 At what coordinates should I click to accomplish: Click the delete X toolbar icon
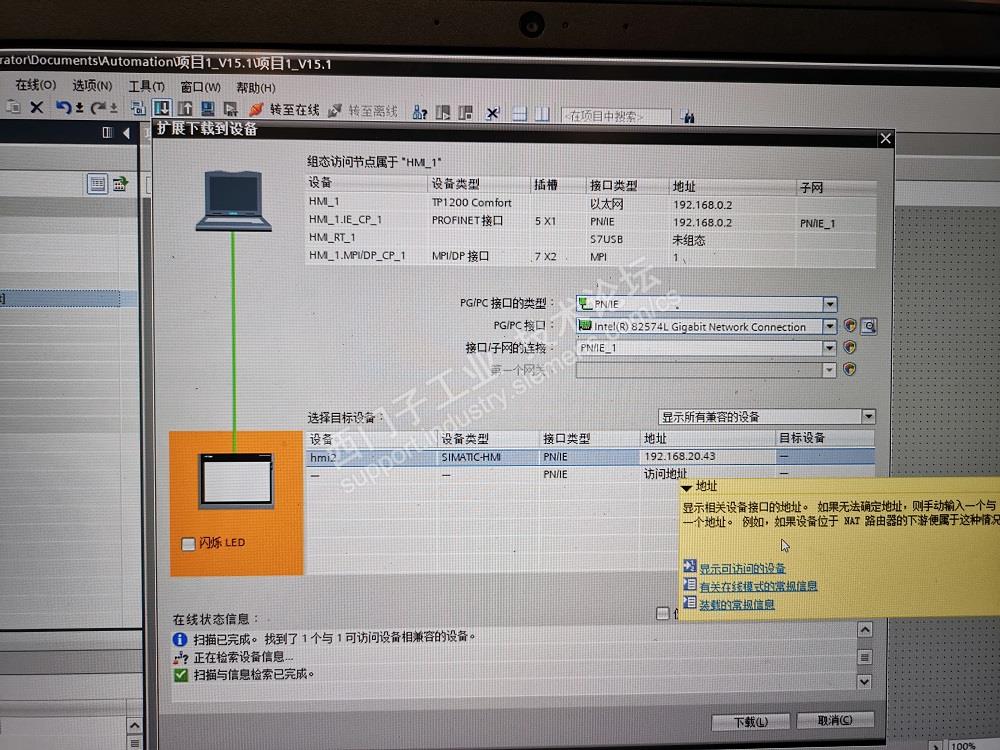(37, 107)
